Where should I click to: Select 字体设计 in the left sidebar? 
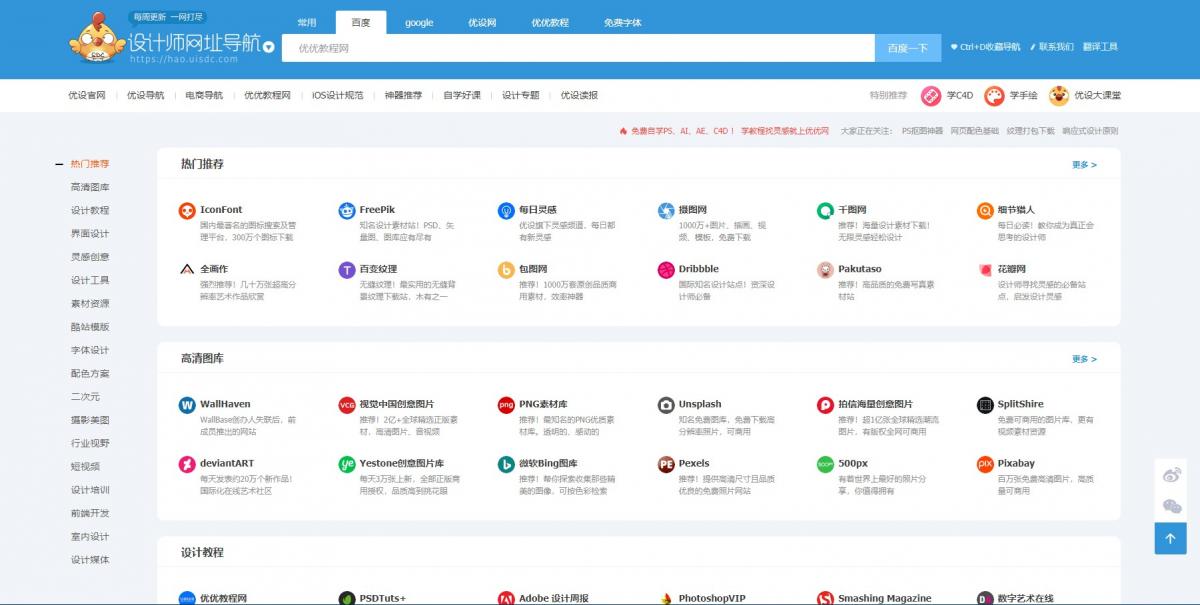(x=90, y=350)
